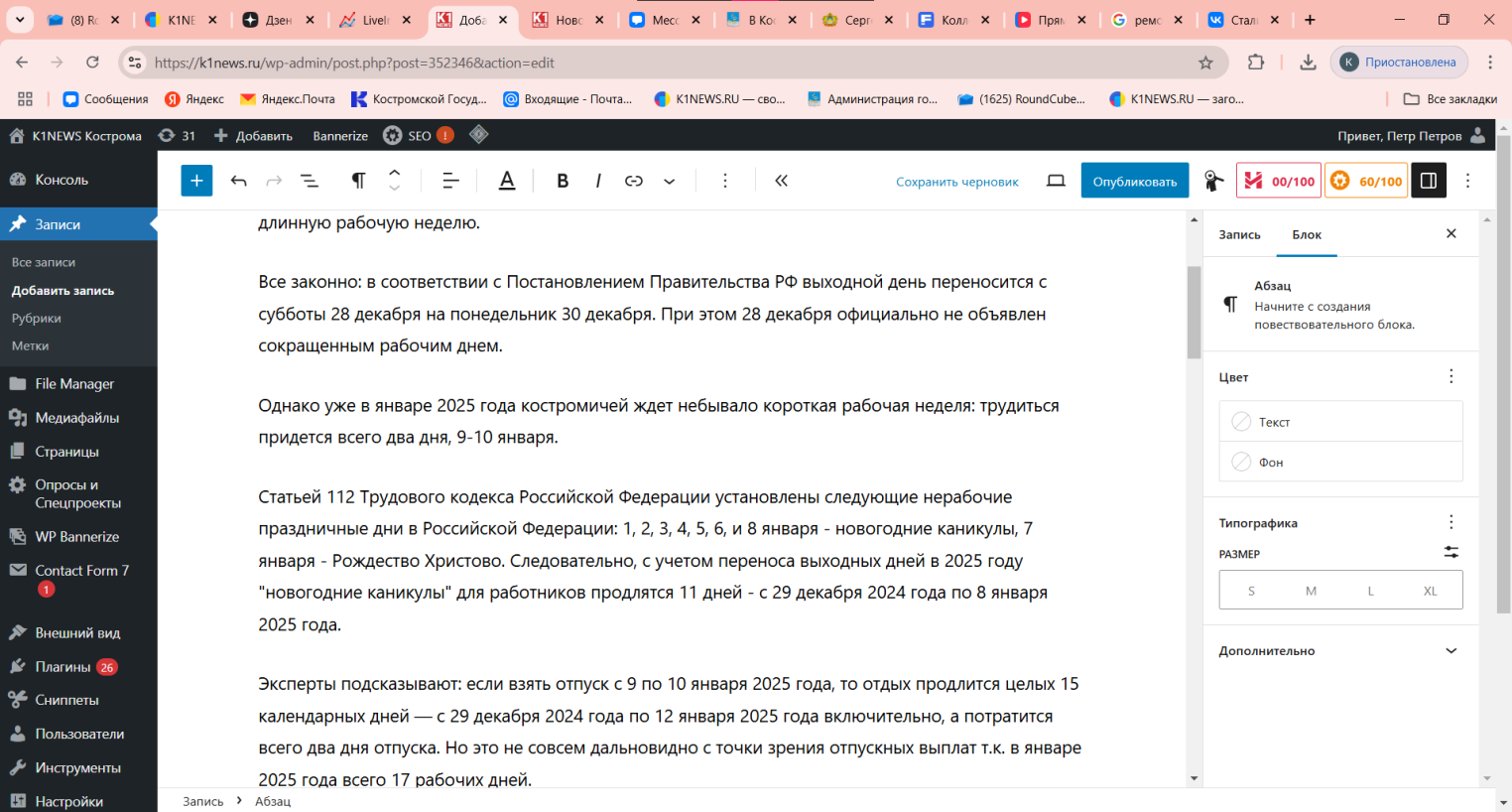Apply bold formatting with the B icon
Viewport: 1512px width, 812px height.
tap(563, 181)
